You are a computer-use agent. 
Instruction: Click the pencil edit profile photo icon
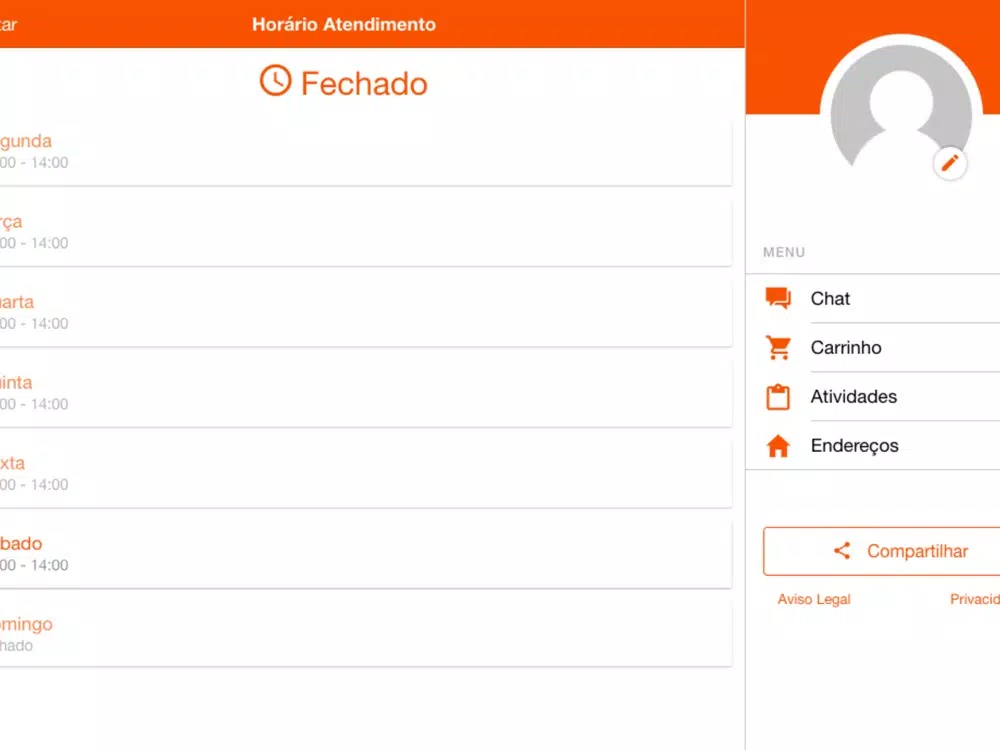[x=950, y=163]
